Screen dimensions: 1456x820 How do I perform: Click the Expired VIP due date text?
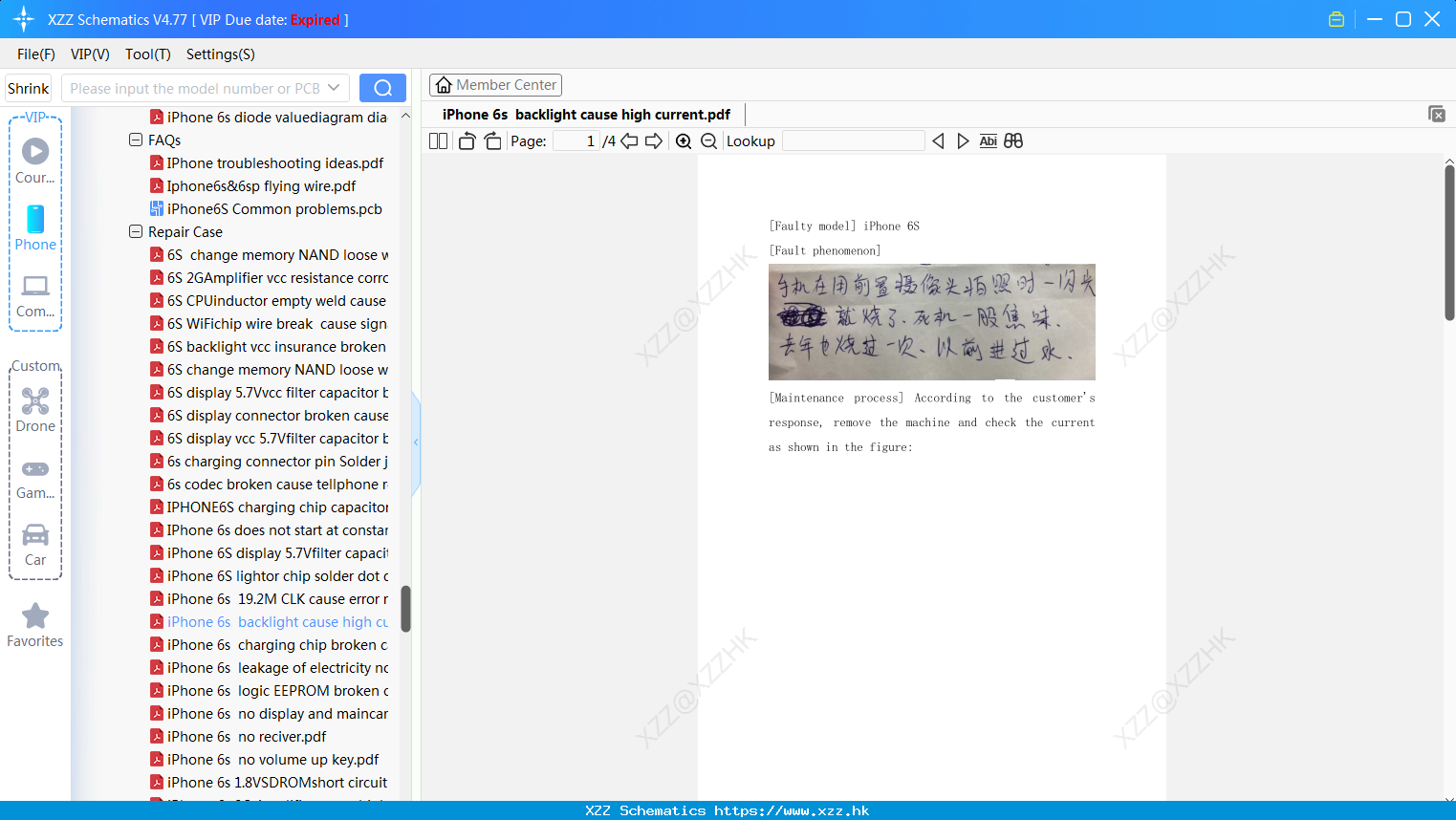coord(315,19)
